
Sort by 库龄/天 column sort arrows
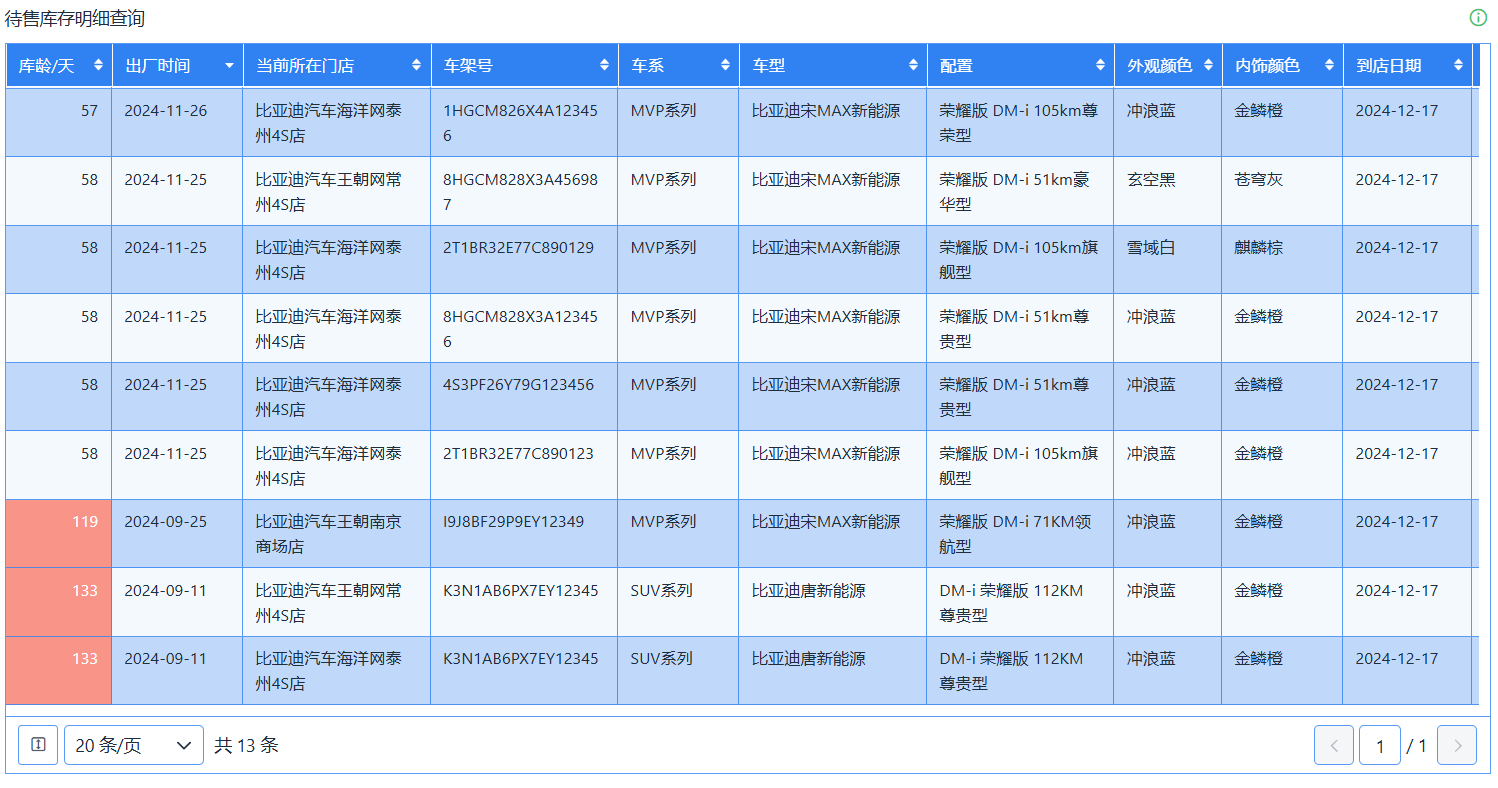tap(98, 65)
